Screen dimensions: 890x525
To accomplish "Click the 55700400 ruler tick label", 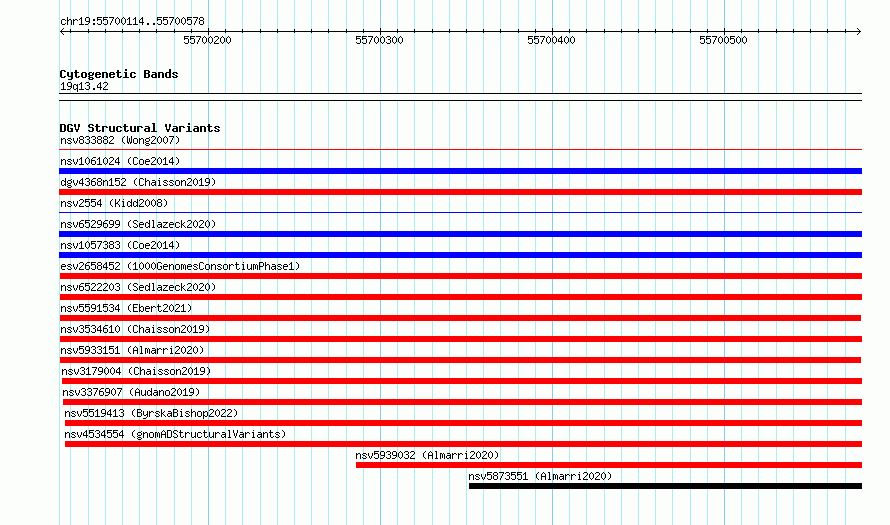I will tap(551, 40).
